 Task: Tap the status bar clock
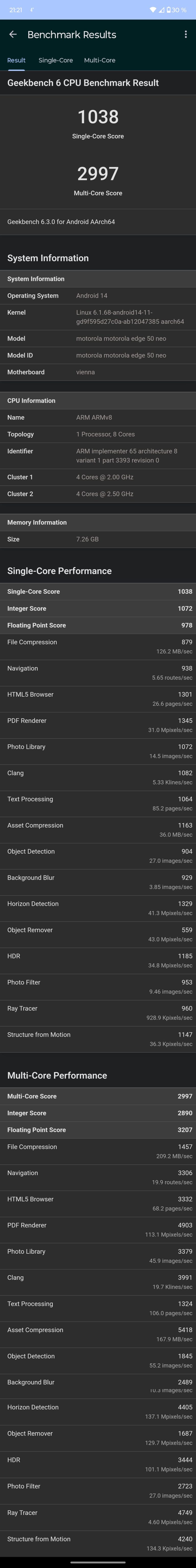[16, 10]
